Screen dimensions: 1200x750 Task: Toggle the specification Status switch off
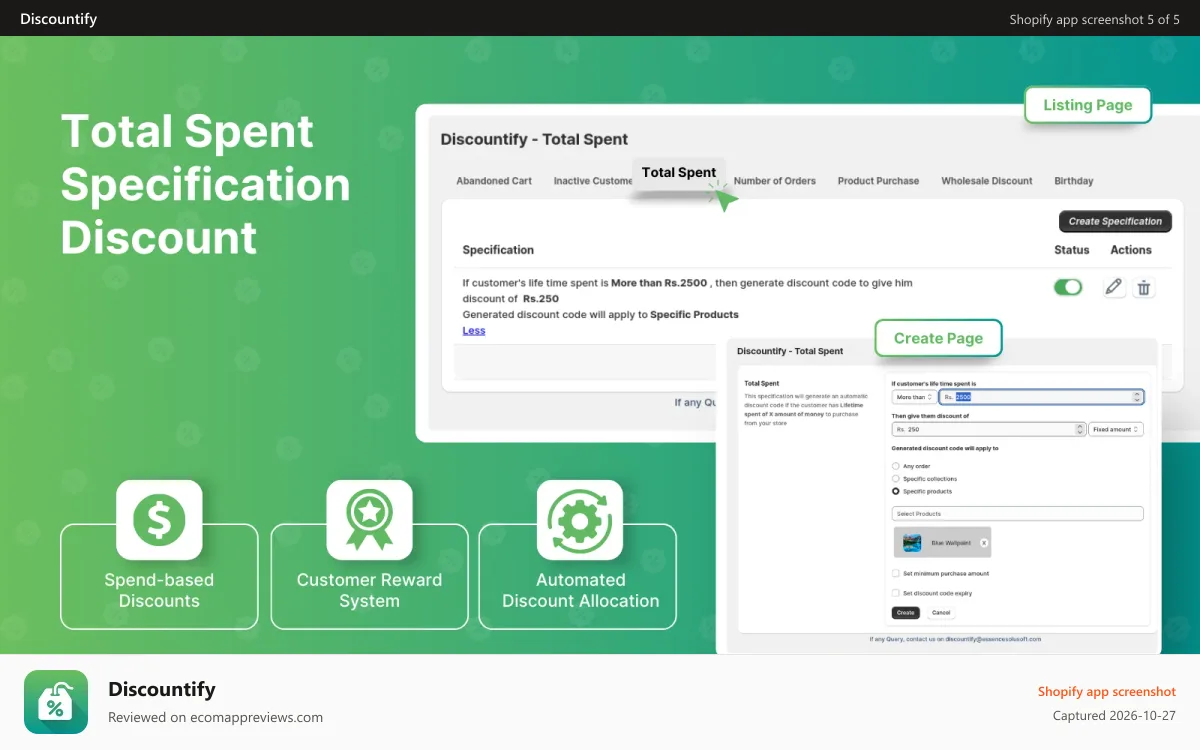1068,288
